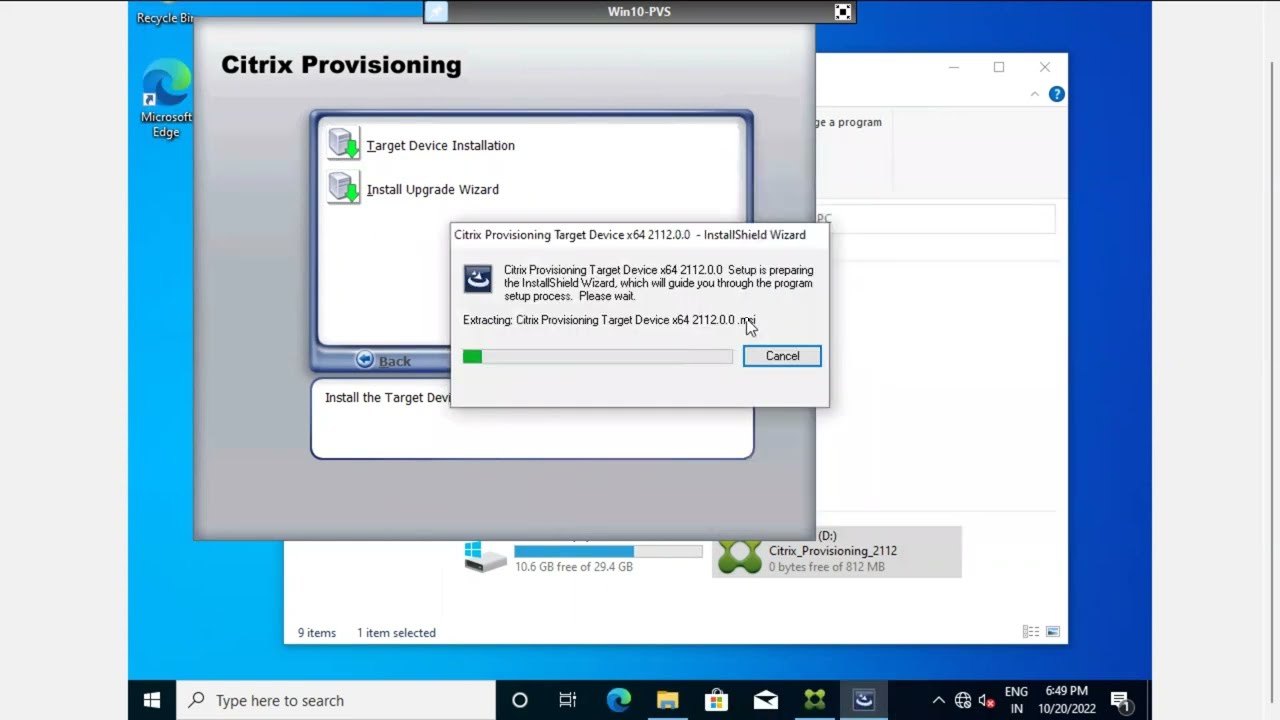This screenshot has width=1280, height=720.
Task: Go Back in Citrix Provisioning installer
Action: tap(384, 361)
